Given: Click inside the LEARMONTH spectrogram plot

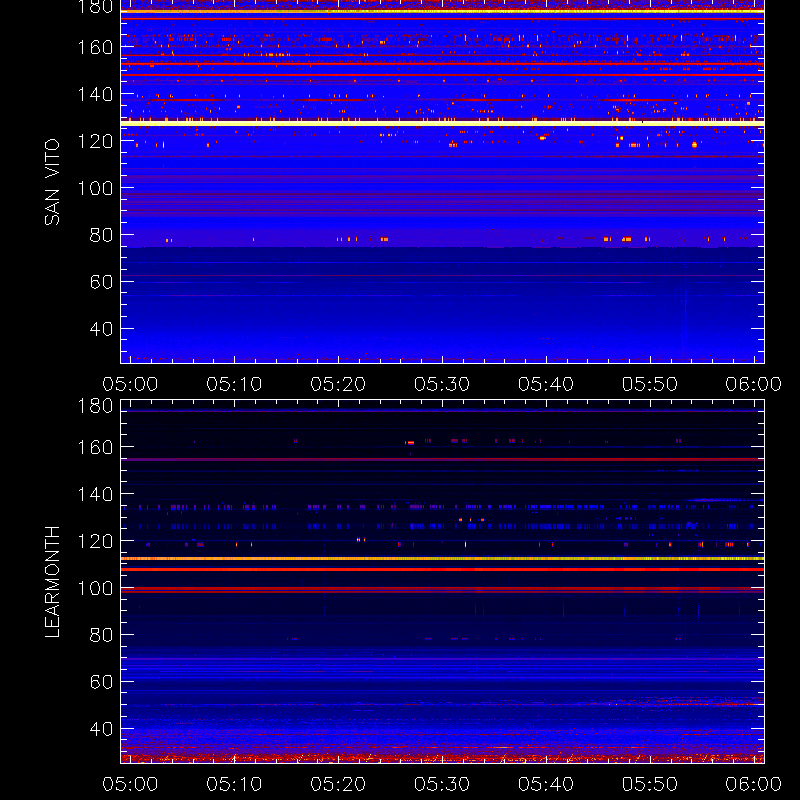Looking at the screenshot, I should (x=442, y=582).
